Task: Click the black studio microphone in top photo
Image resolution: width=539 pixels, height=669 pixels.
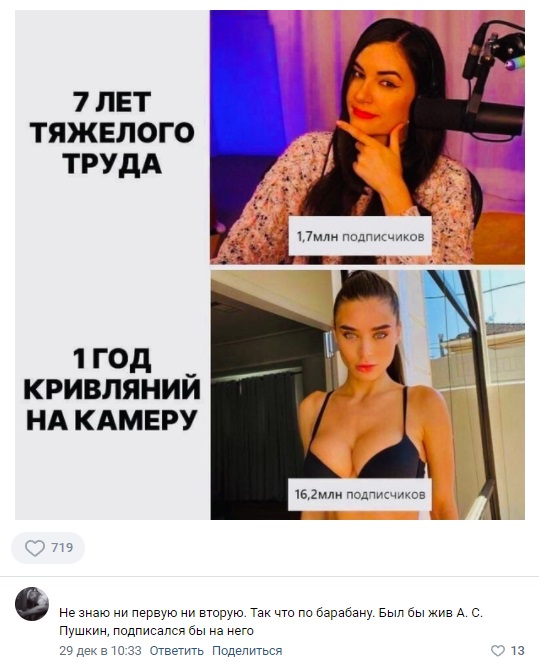Action: point(467,113)
